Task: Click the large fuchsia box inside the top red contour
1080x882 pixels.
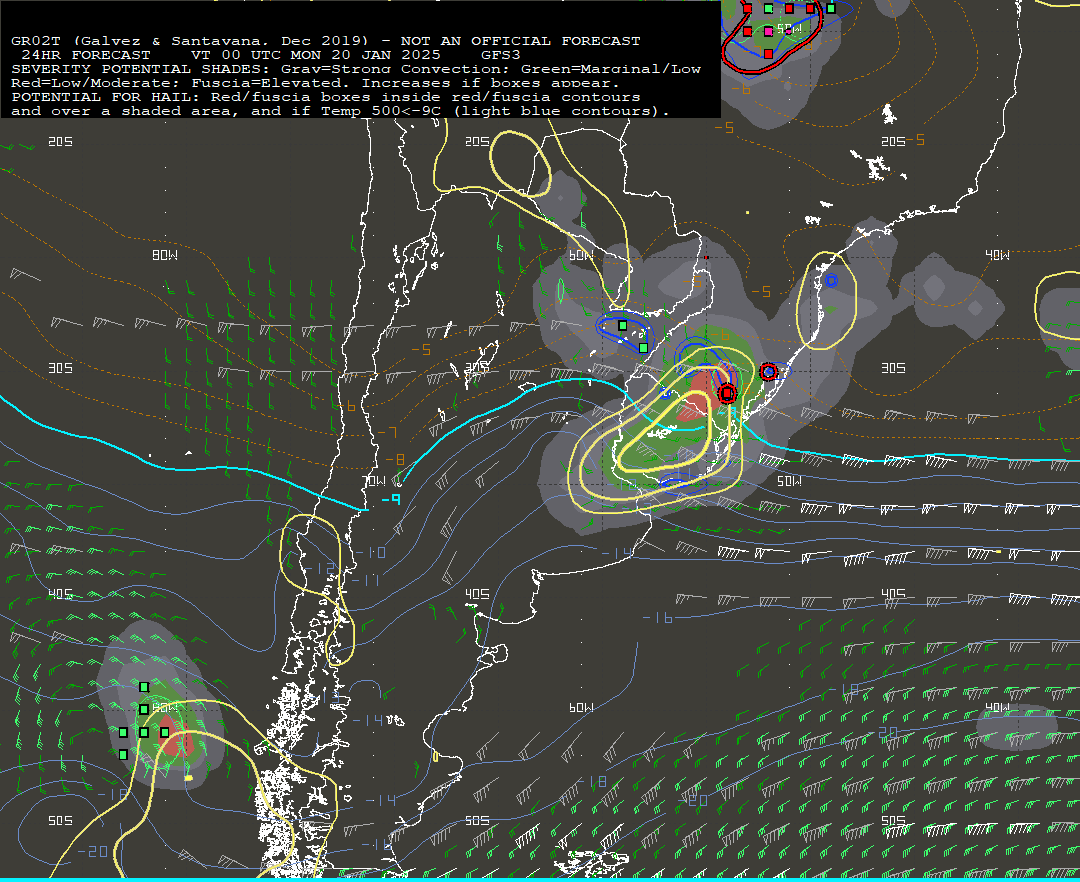Action: [769, 32]
